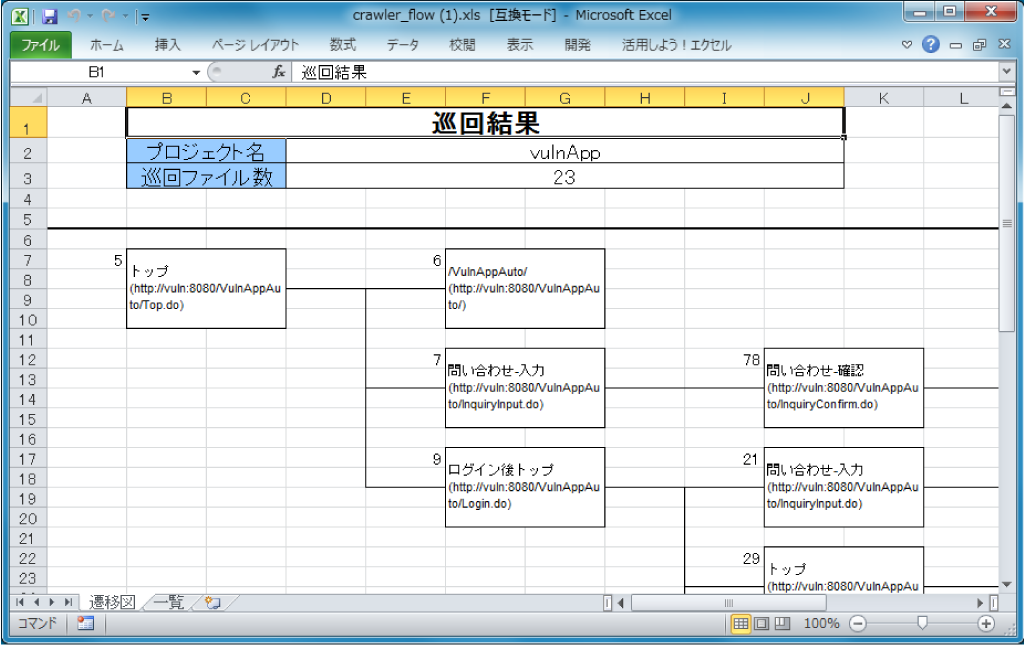Open the ファイル tab
Image resolution: width=1024 pixels, height=645 pixels.
pyautogui.click(x=40, y=45)
